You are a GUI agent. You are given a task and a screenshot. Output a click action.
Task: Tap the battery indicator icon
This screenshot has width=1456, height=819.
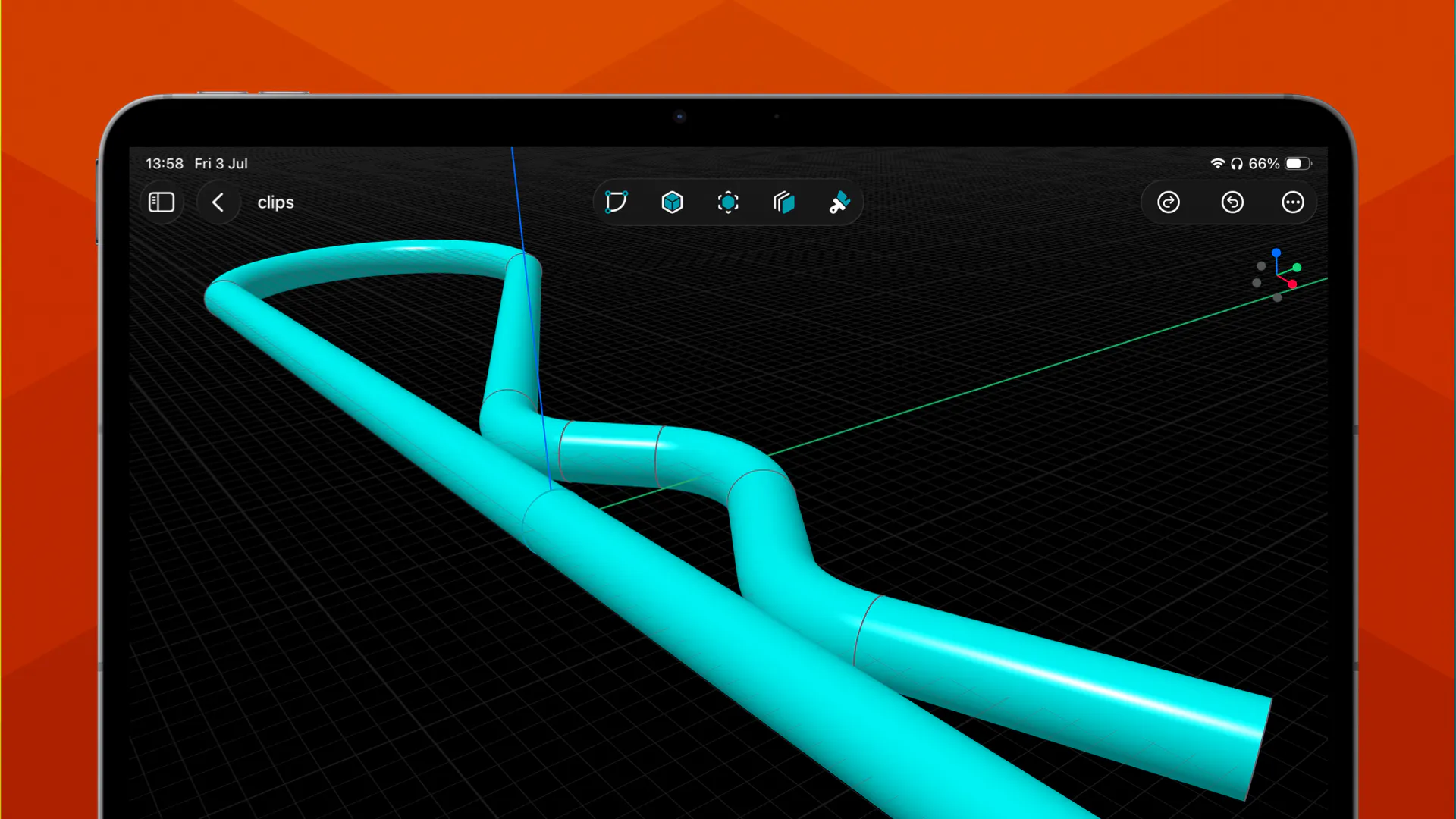click(1298, 164)
